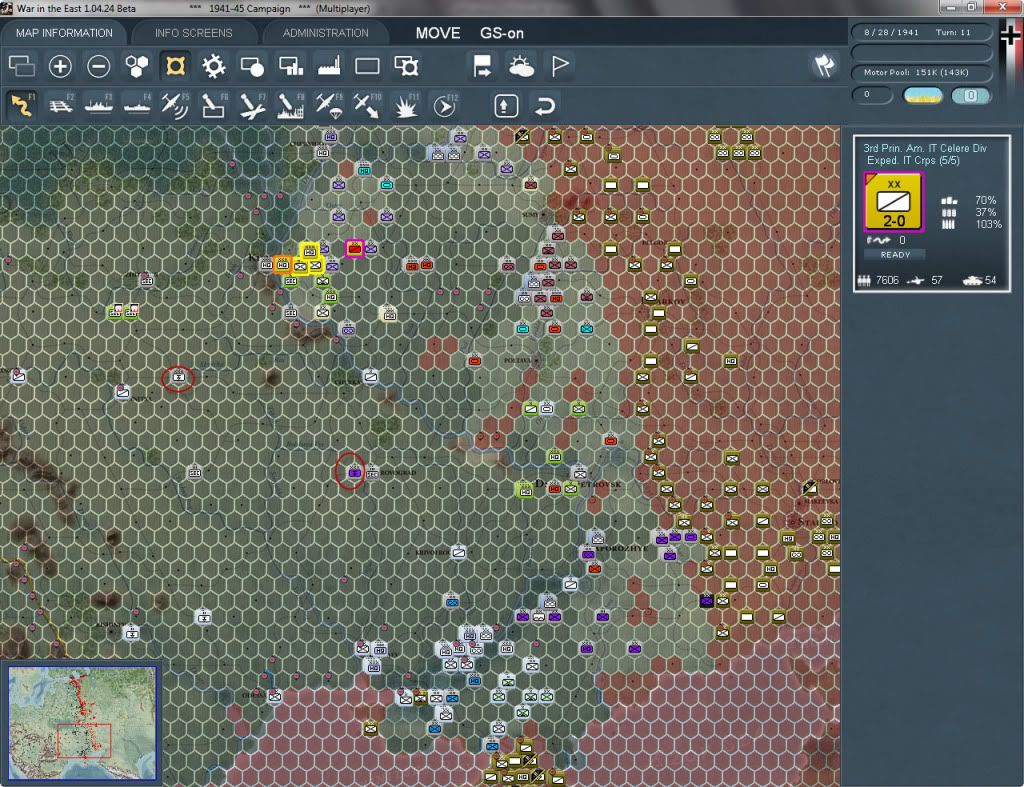1024x787 pixels.
Task: Select the red-circled white unit counter
Action: (178, 377)
